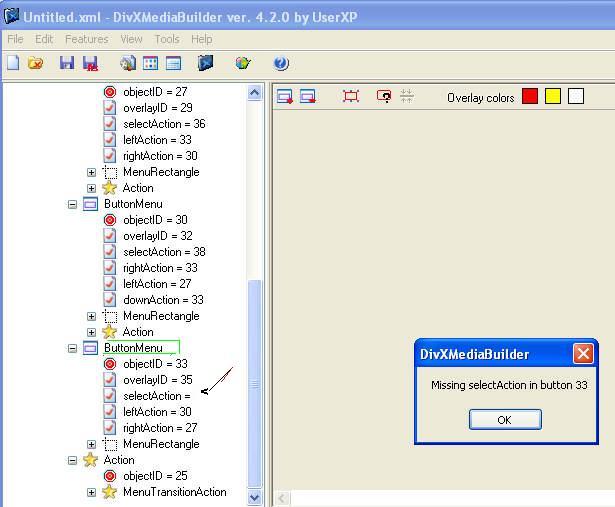The image size is (615, 507).
Task: Select the yellow overlay color swatch
Action: 553,96
